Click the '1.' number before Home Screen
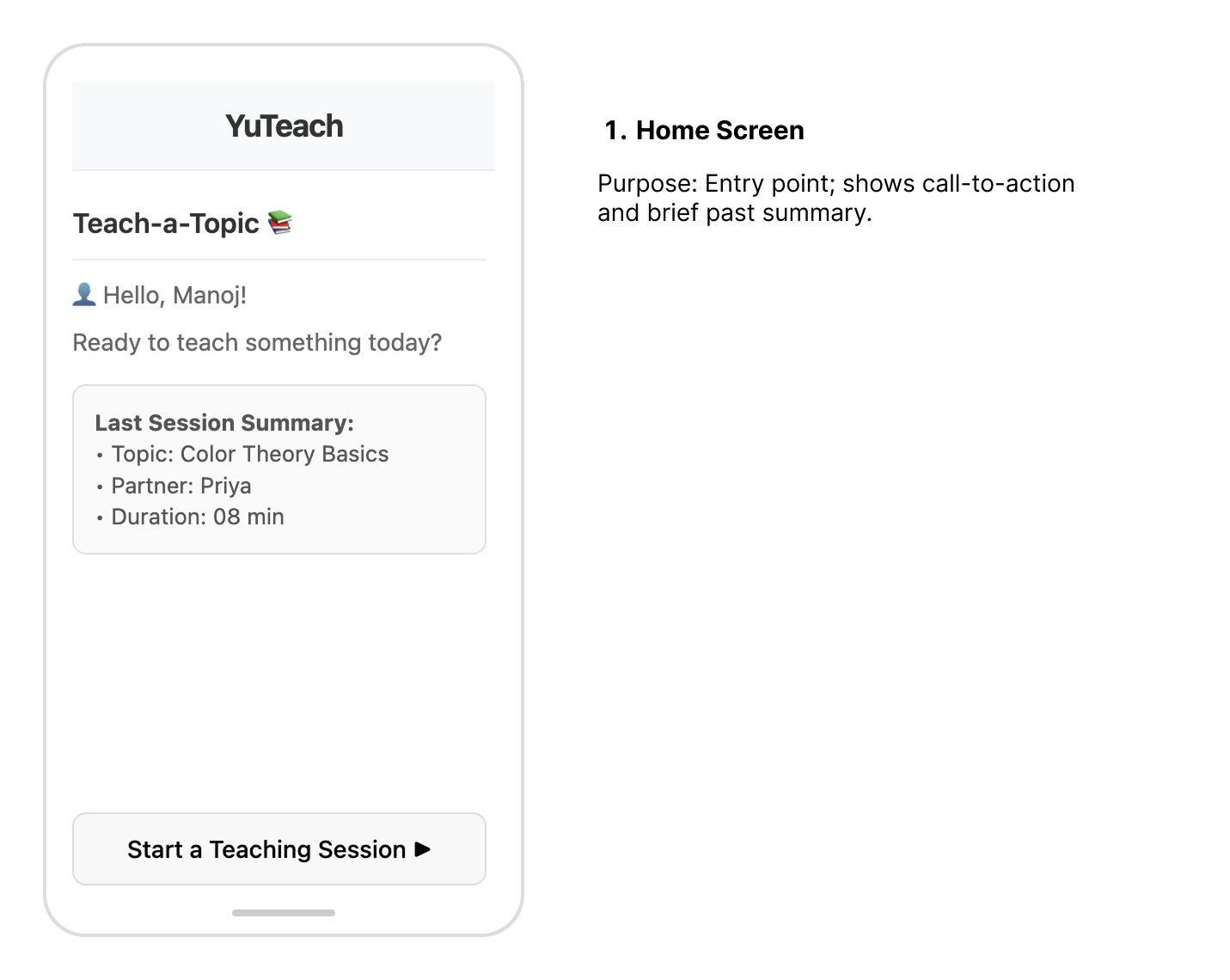Image resolution: width=1230 pixels, height=980 pixels. point(615,131)
